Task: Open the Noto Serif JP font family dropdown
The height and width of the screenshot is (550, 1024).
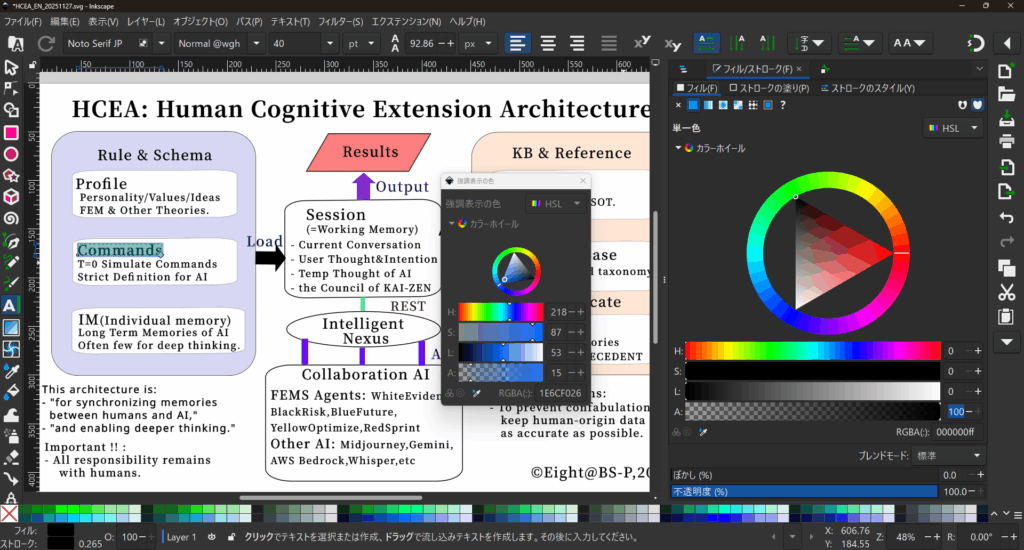Action: pyautogui.click(x=160, y=43)
